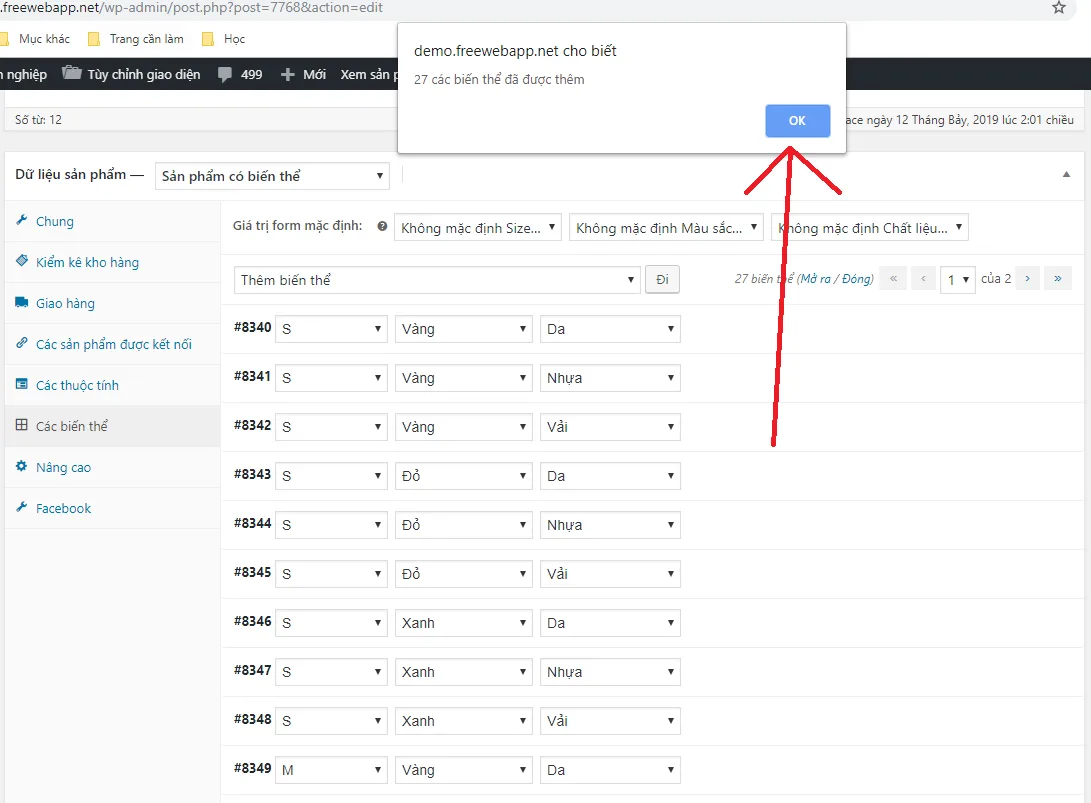The height and width of the screenshot is (803, 1091).
Task: Click Xem sản phẩm in admin bar
Action: click(x=369, y=74)
